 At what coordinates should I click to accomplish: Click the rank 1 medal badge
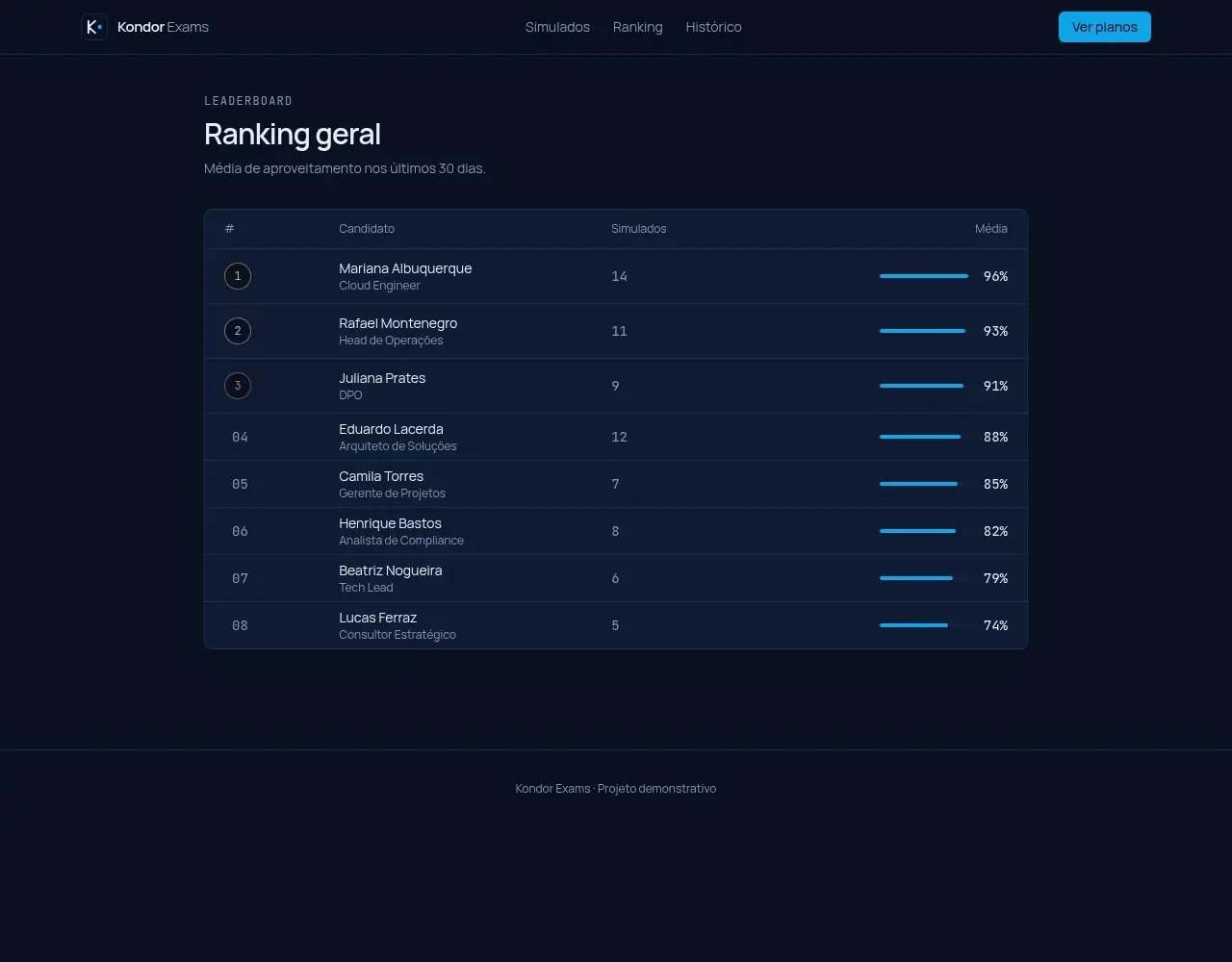click(238, 276)
